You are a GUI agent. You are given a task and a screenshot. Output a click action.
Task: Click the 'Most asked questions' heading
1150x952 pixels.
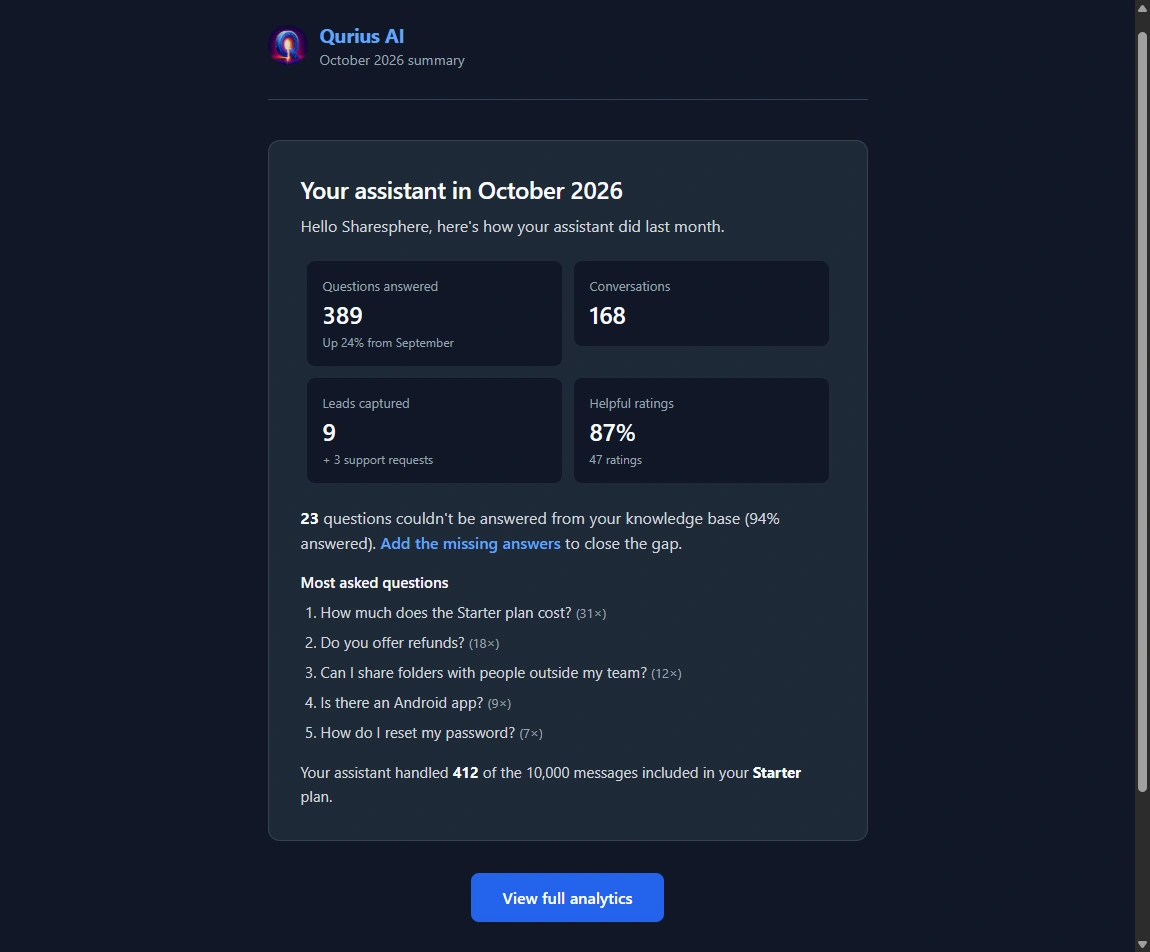[x=374, y=582]
